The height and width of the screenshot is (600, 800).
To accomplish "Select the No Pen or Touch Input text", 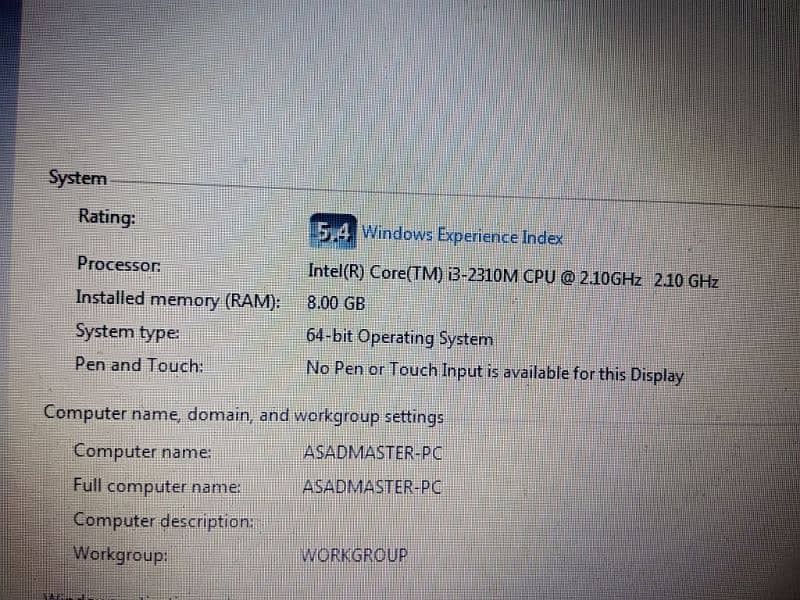I will (494, 372).
